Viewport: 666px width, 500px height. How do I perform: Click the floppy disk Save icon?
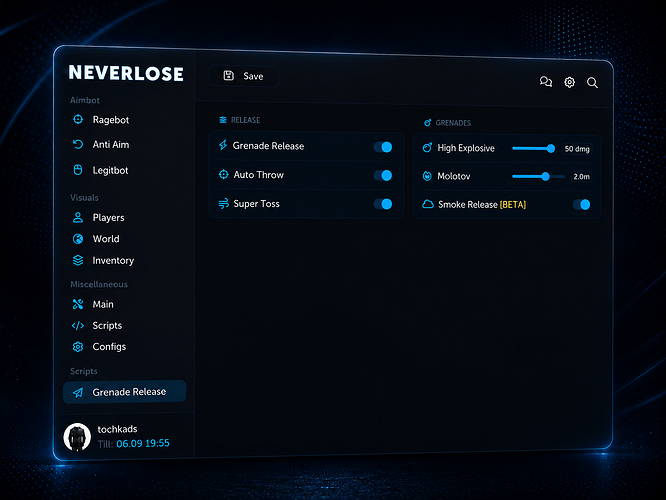pyautogui.click(x=229, y=76)
